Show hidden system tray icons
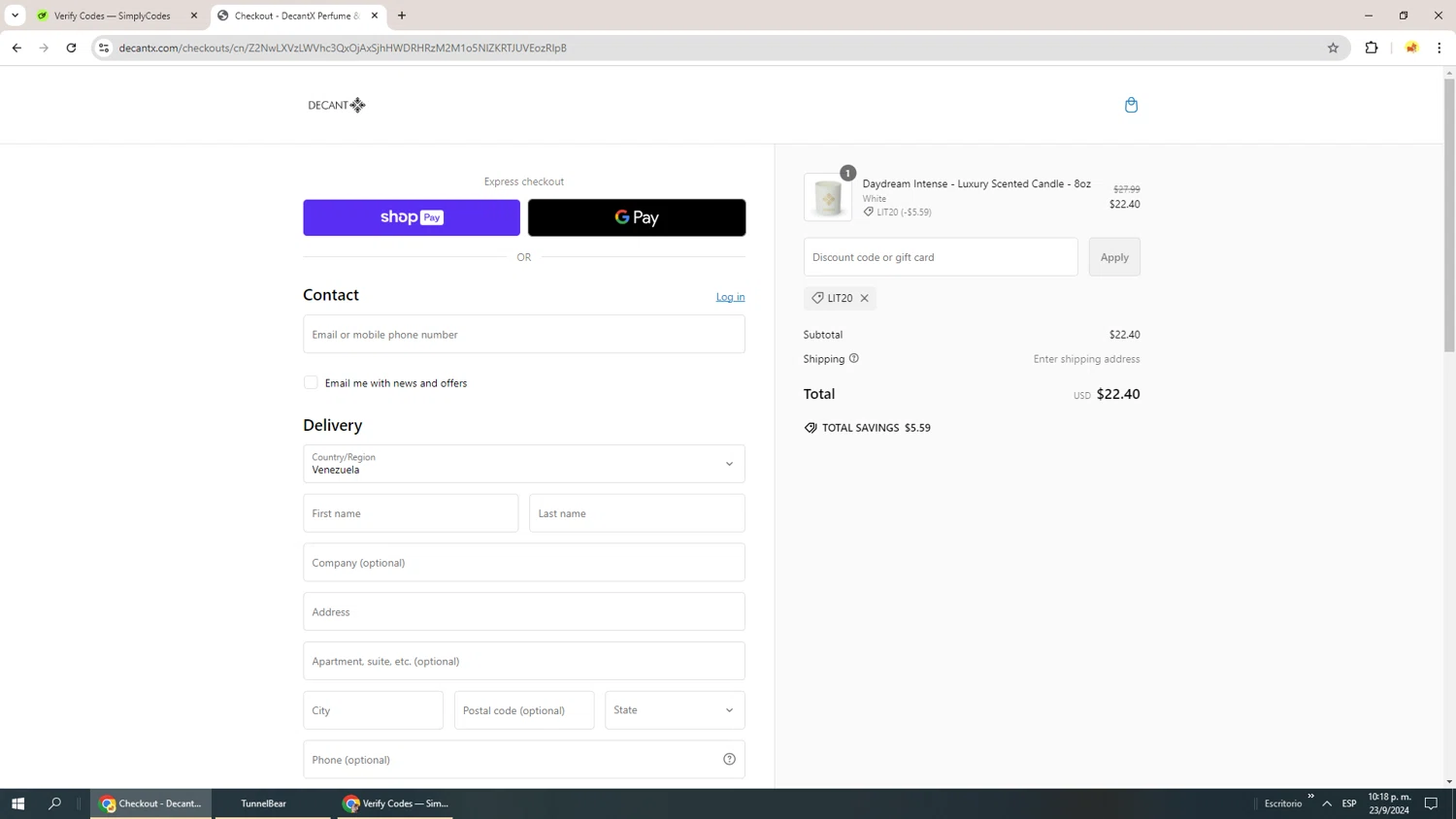This screenshot has height=819, width=1456. [x=1327, y=803]
